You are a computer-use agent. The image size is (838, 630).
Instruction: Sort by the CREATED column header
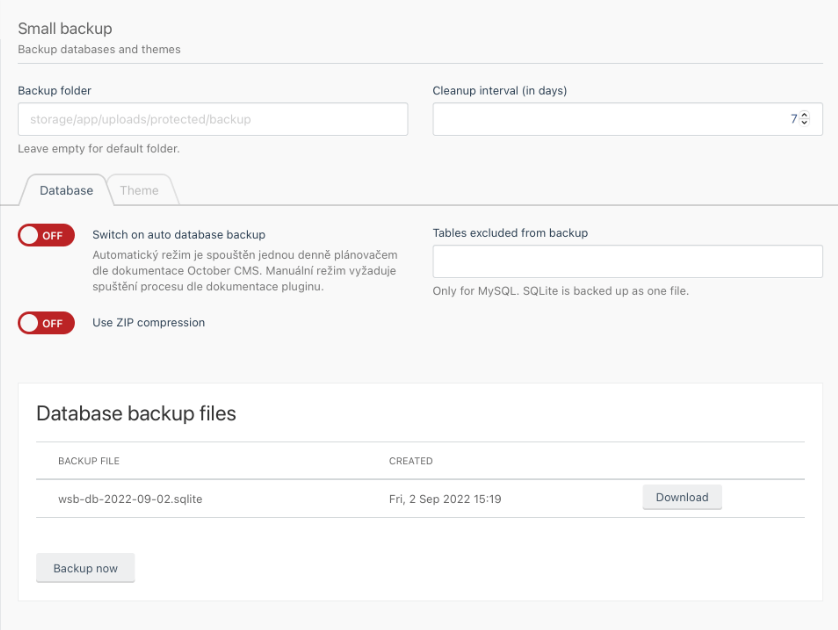coord(411,461)
